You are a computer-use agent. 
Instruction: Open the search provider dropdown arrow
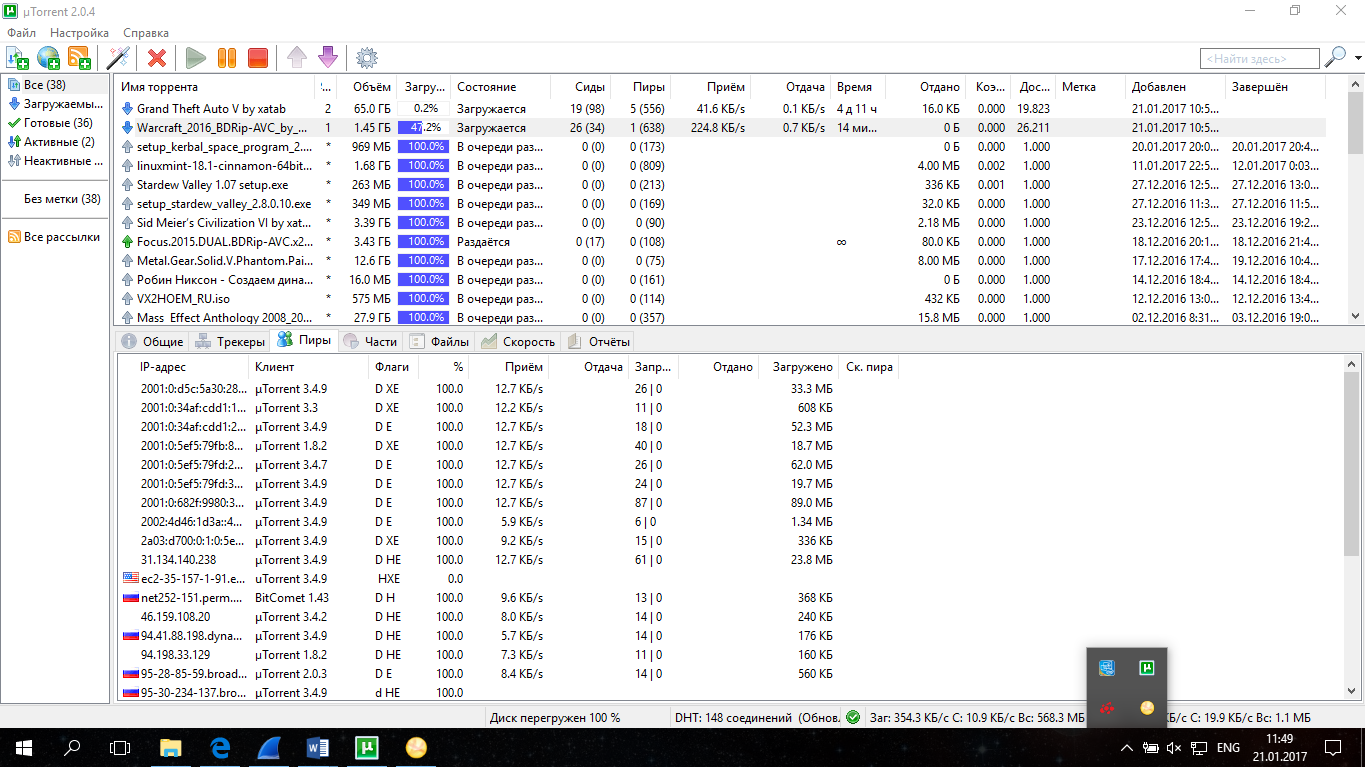click(x=1358, y=59)
